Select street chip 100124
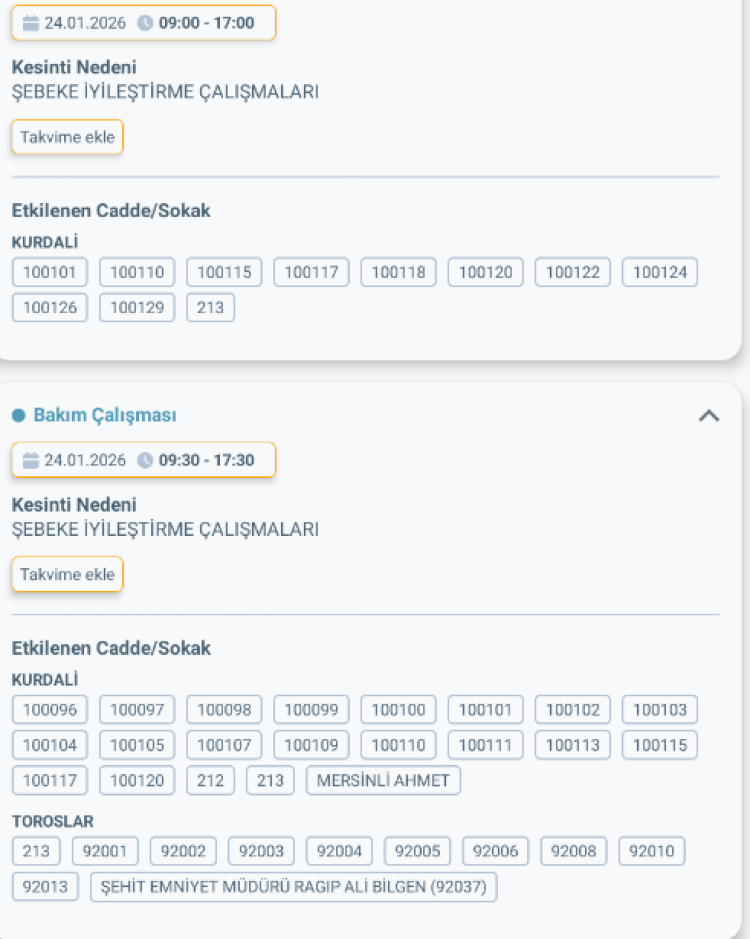The height and width of the screenshot is (939, 750). tap(660, 272)
